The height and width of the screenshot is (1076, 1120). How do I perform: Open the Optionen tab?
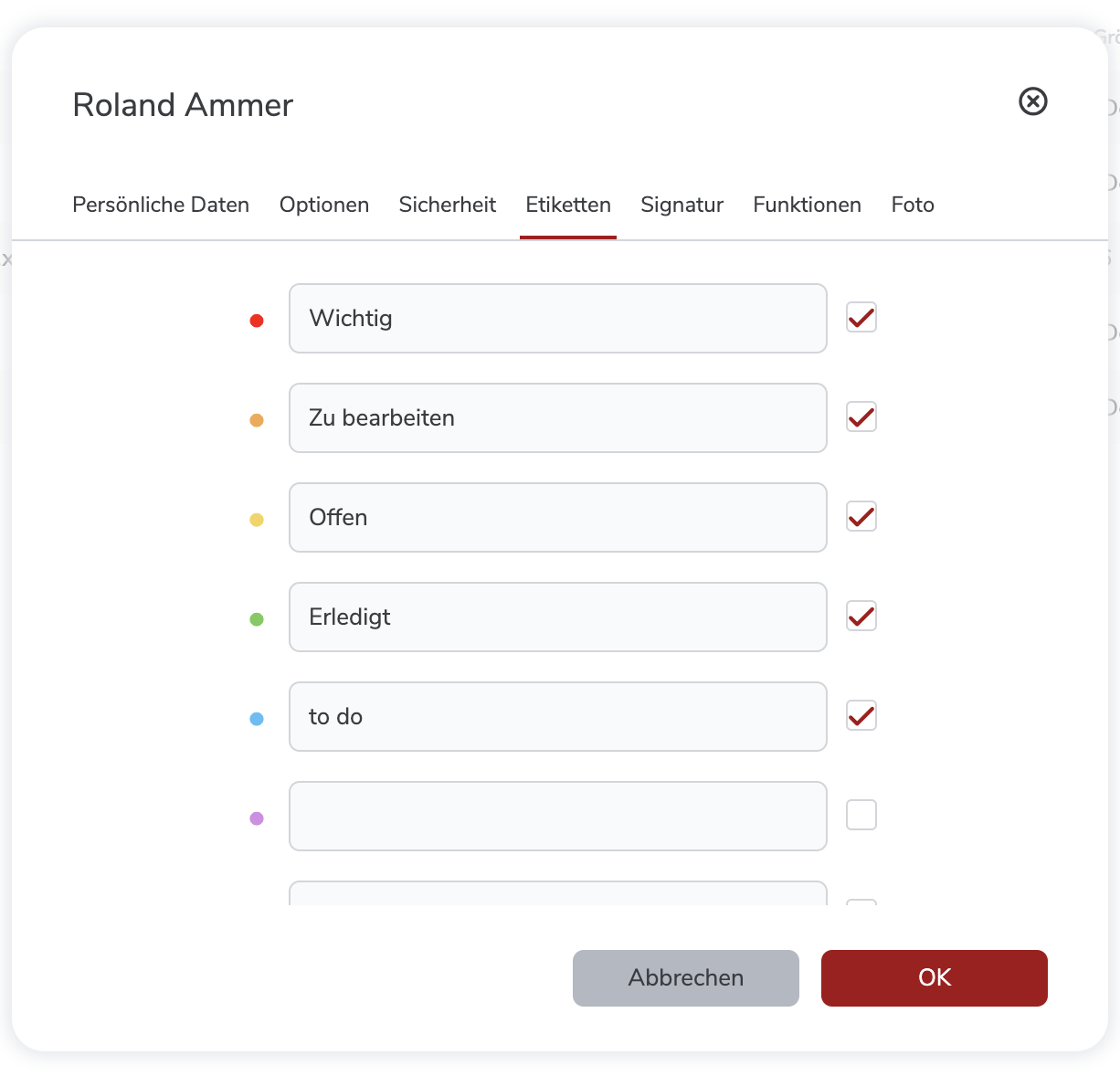[324, 205]
